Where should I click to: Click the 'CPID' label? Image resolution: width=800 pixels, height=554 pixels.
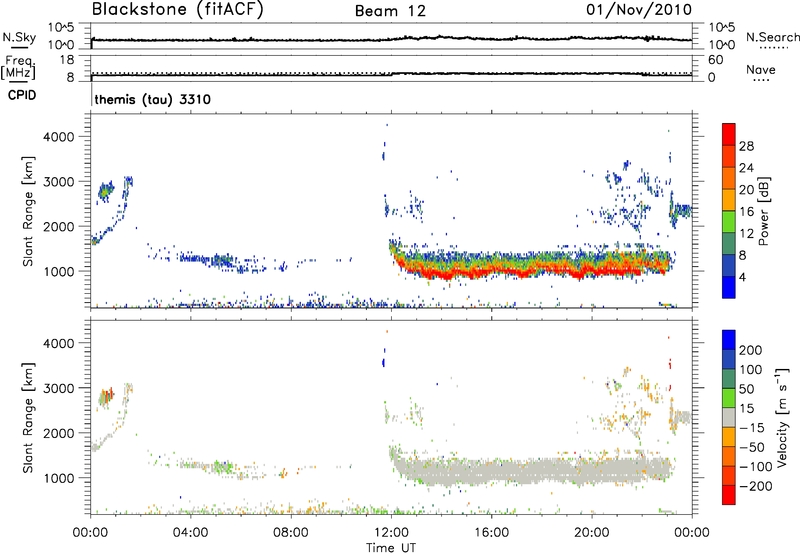click(x=22, y=95)
